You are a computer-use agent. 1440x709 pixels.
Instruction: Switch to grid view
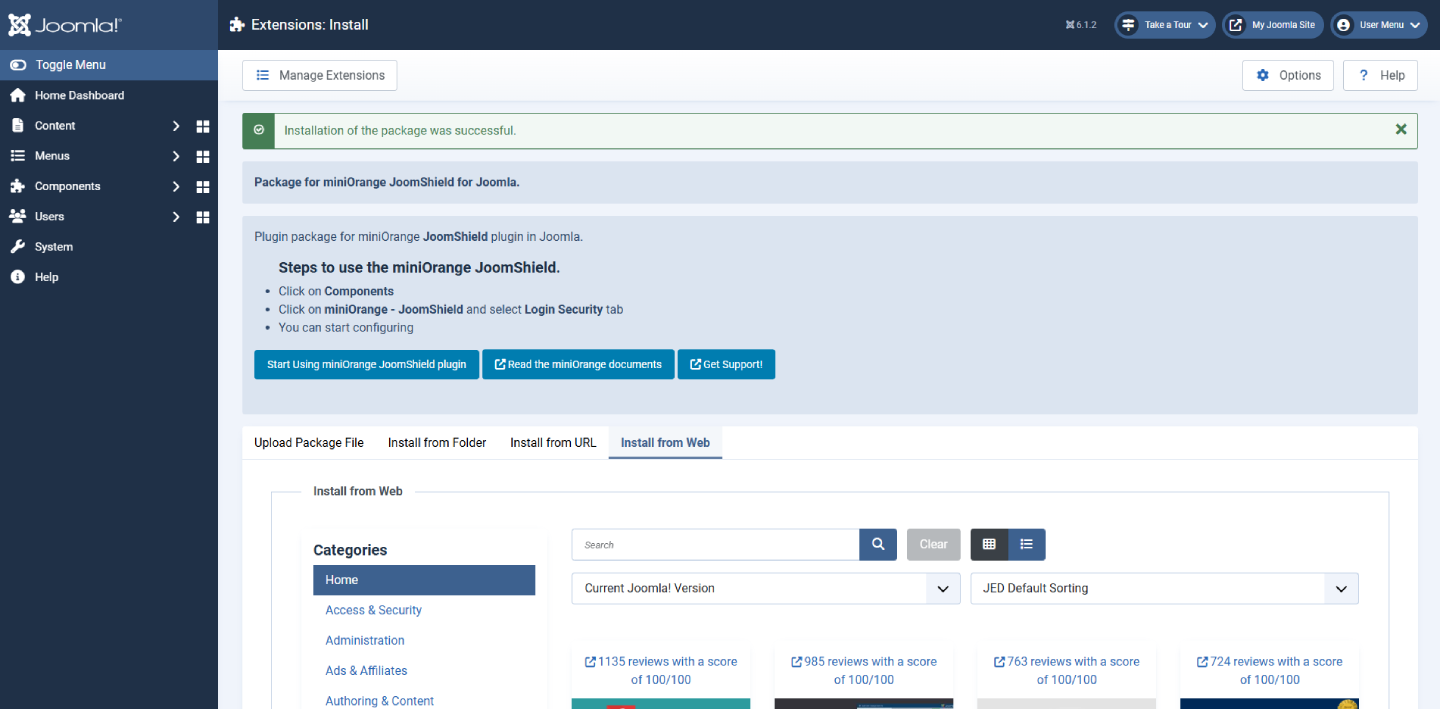[989, 545]
